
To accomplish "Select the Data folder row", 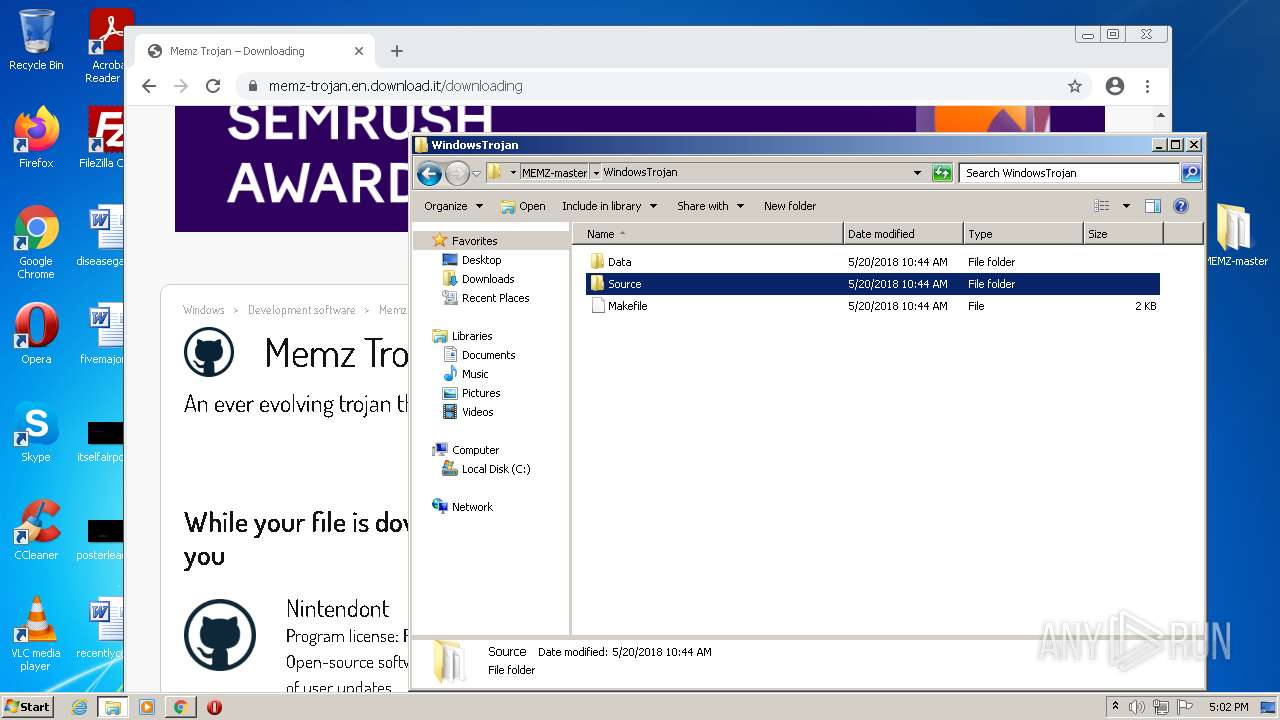I will pos(872,262).
